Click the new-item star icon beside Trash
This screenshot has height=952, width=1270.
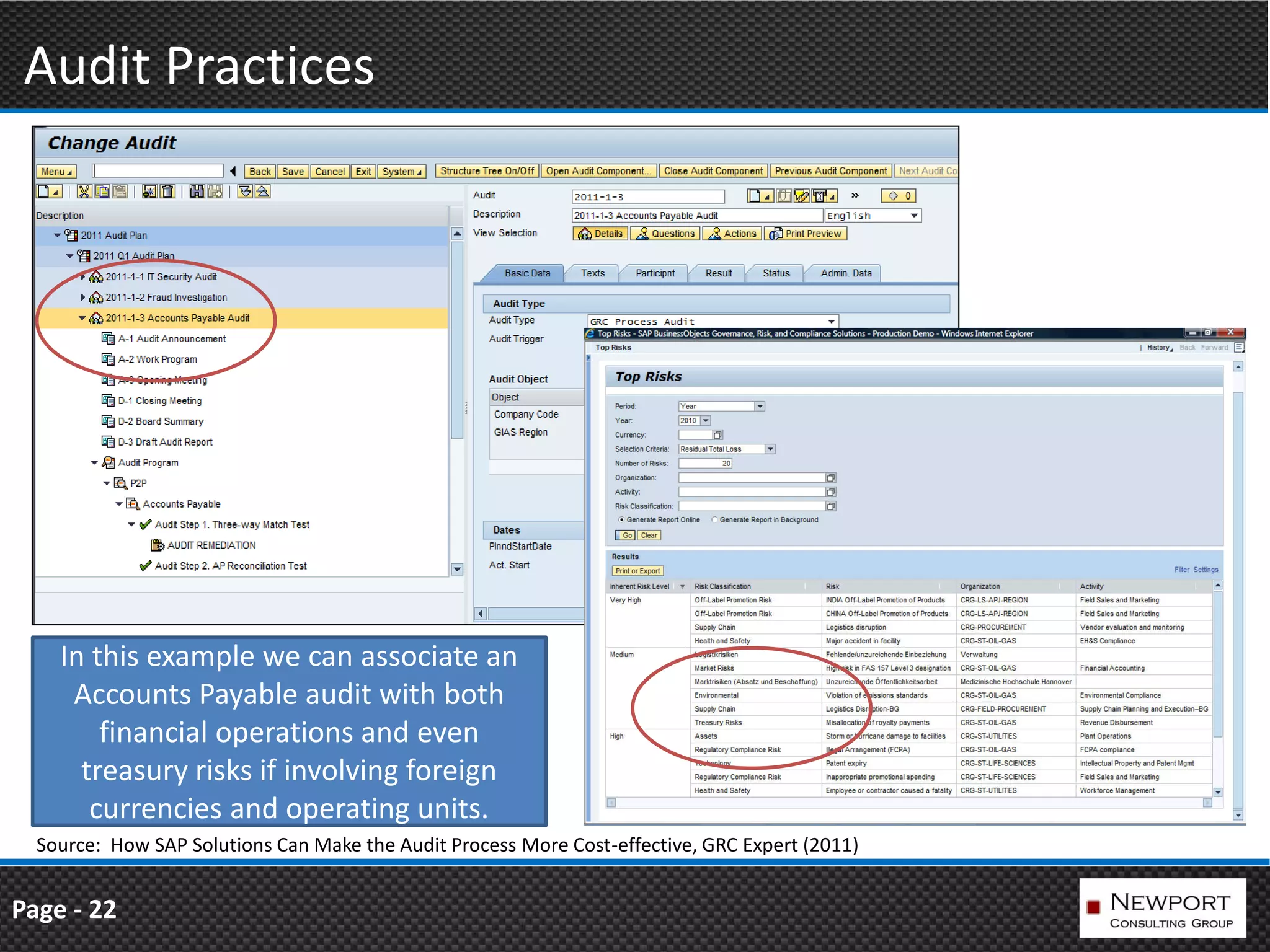click(x=149, y=192)
